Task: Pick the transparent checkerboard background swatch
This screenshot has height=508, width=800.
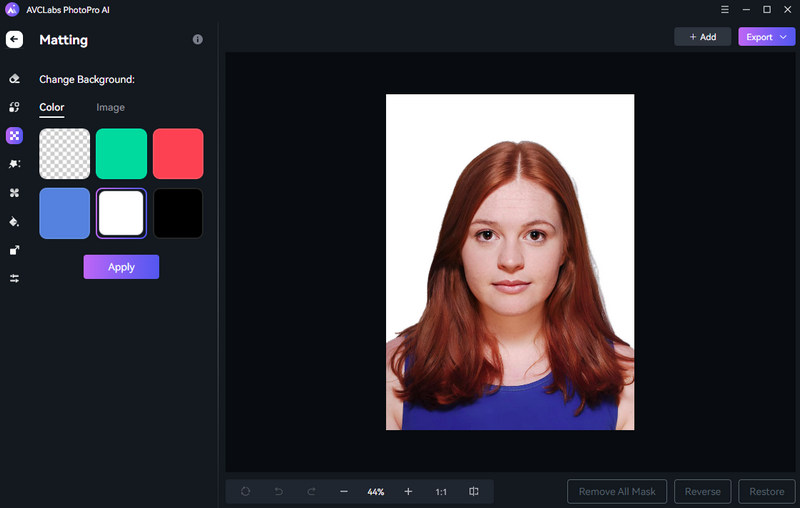Action: 64,154
